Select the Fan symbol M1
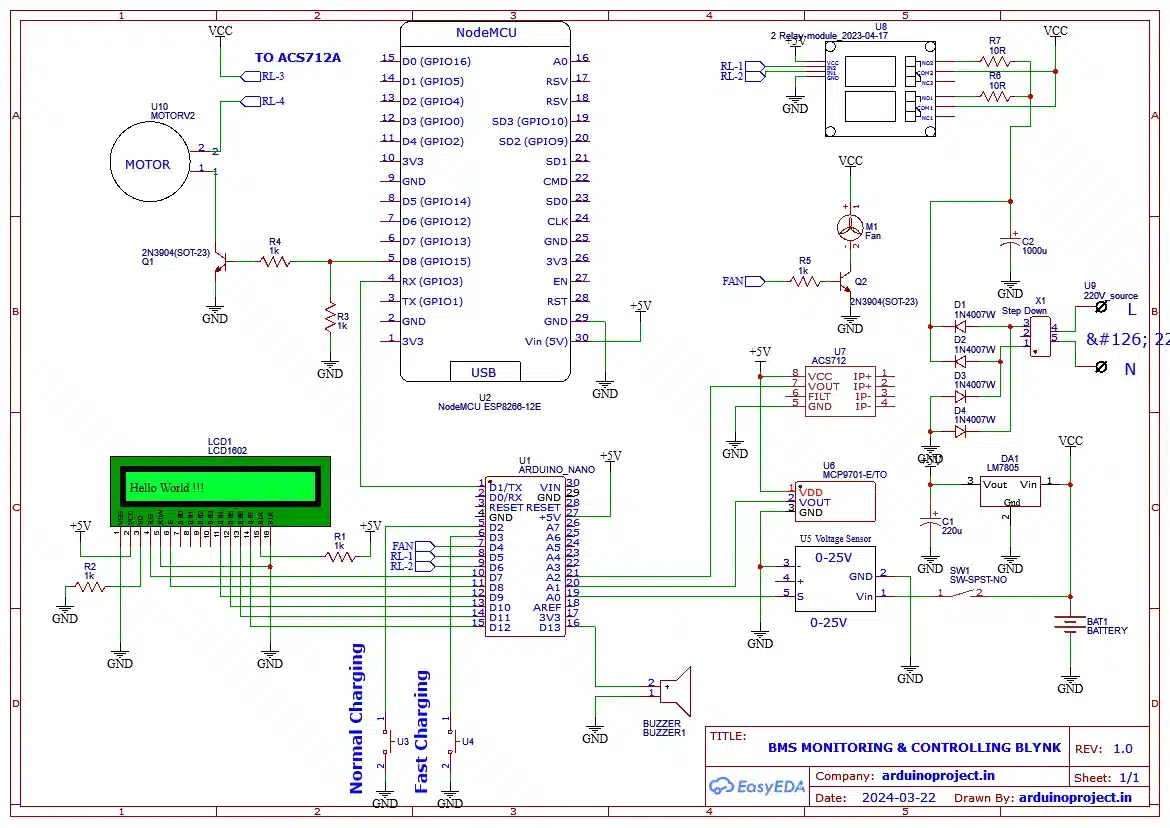 pyautogui.click(x=848, y=226)
